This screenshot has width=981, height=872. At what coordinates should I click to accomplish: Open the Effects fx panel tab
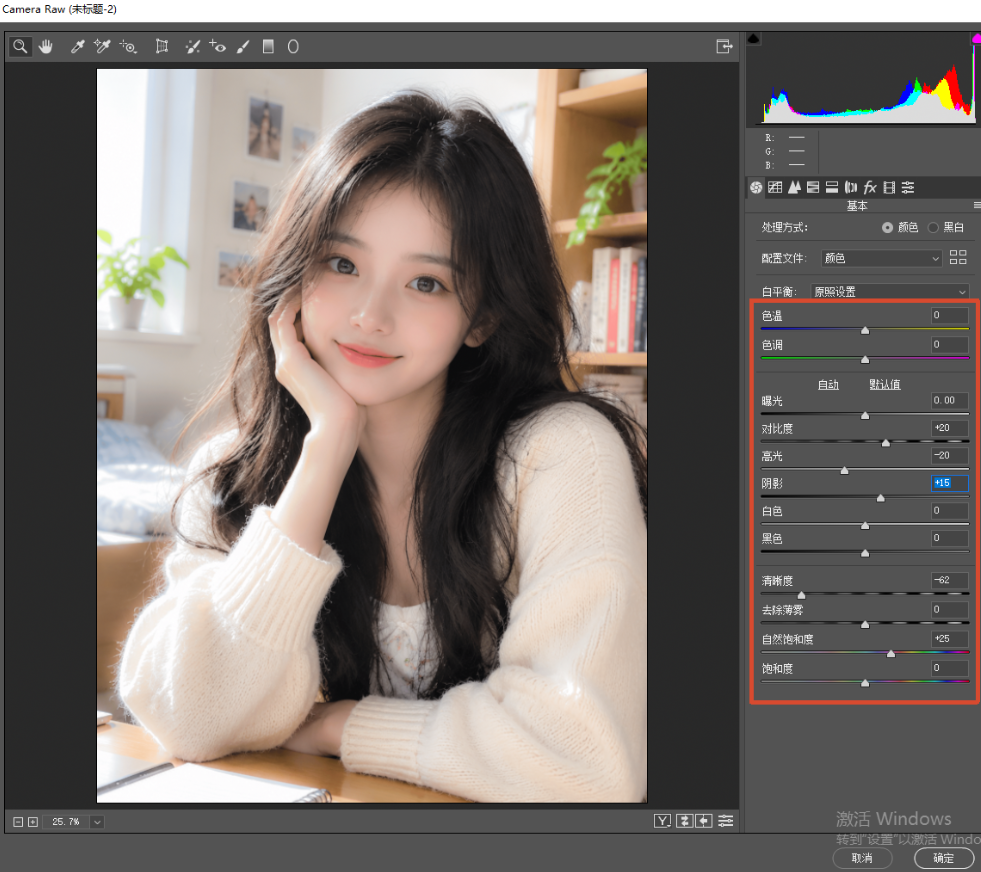coord(870,187)
